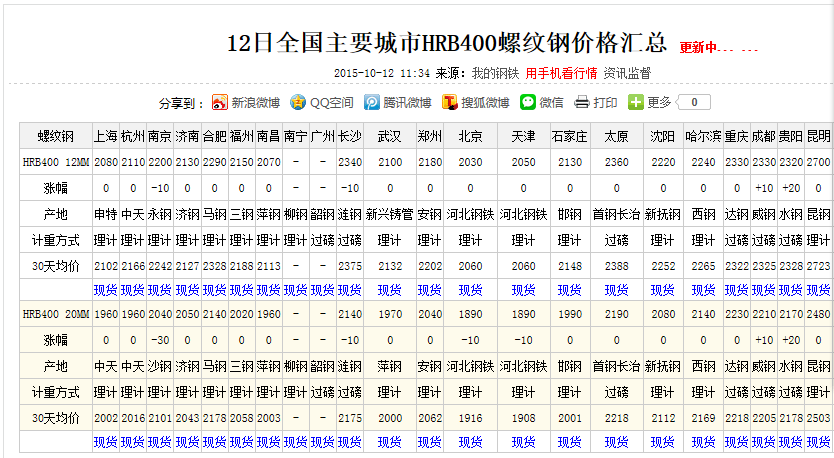Viewport: 834px width, 458px height.
Task: Click the 20MM 现货 link under 石家庄
Action: click(x=570, y=442)
